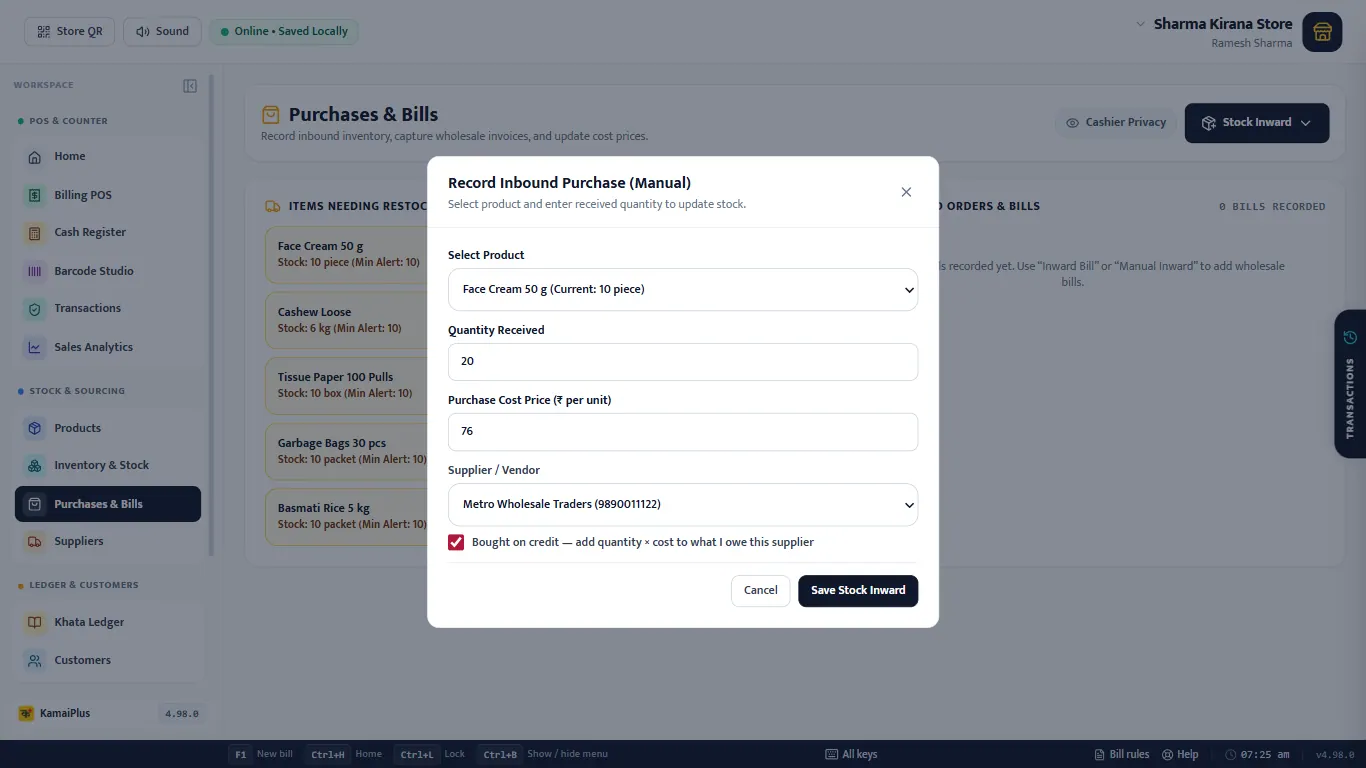Expand the Stock Inward dropdown button
This screenshot has width=1366, height=768.
1257,122
